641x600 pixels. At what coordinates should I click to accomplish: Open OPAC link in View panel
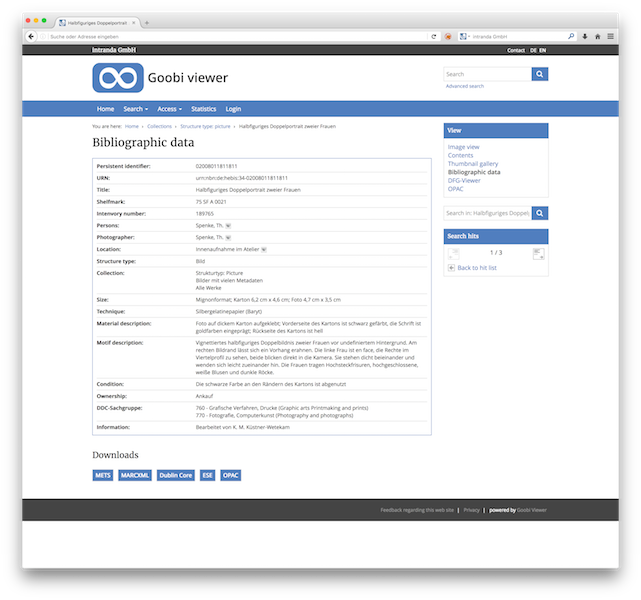pyautogui.click(x=455, y=189)
